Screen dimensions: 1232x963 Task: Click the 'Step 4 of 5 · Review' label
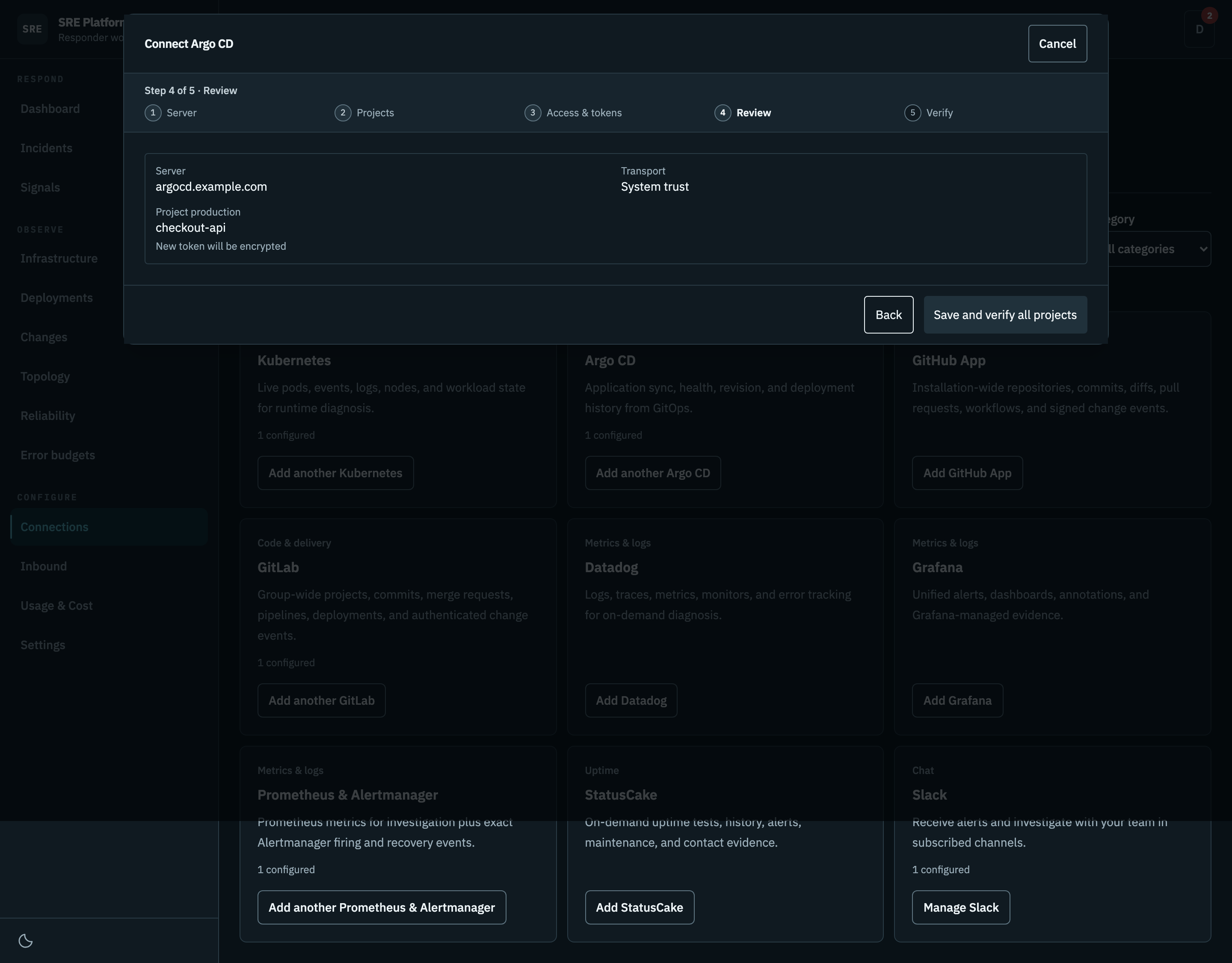[191, 91]
